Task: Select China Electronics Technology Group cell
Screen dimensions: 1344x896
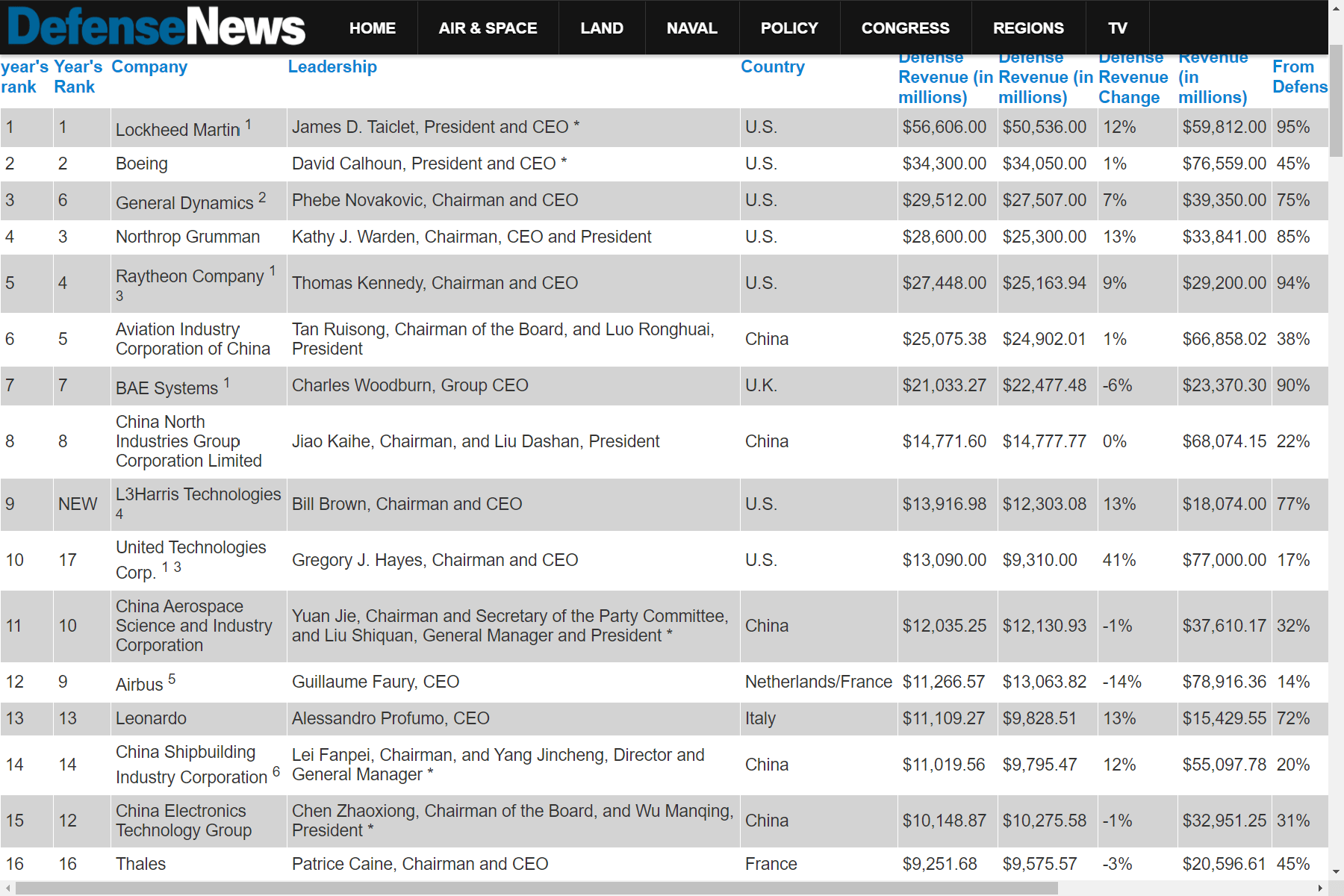Action: [x=199, y=821]
